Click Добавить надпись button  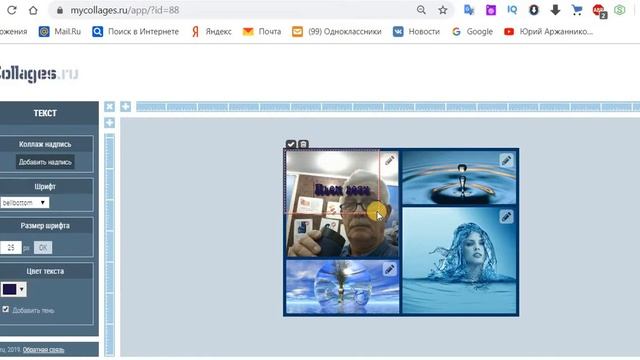coord(45,162)
